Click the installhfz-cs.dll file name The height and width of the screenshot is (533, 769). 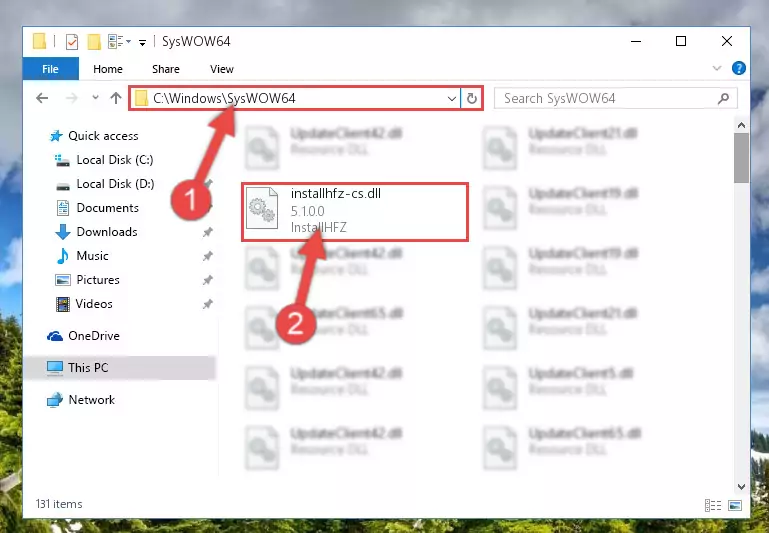[336, 194]
